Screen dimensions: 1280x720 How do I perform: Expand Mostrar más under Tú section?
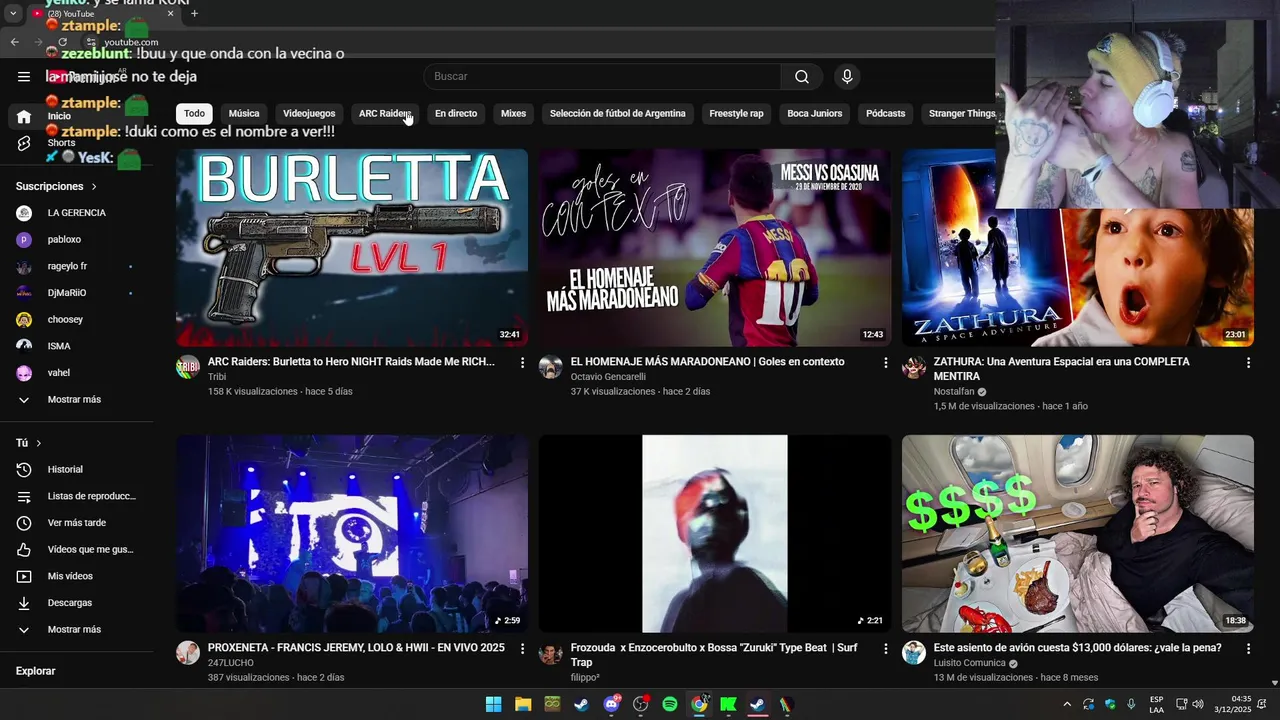(78, 629)
